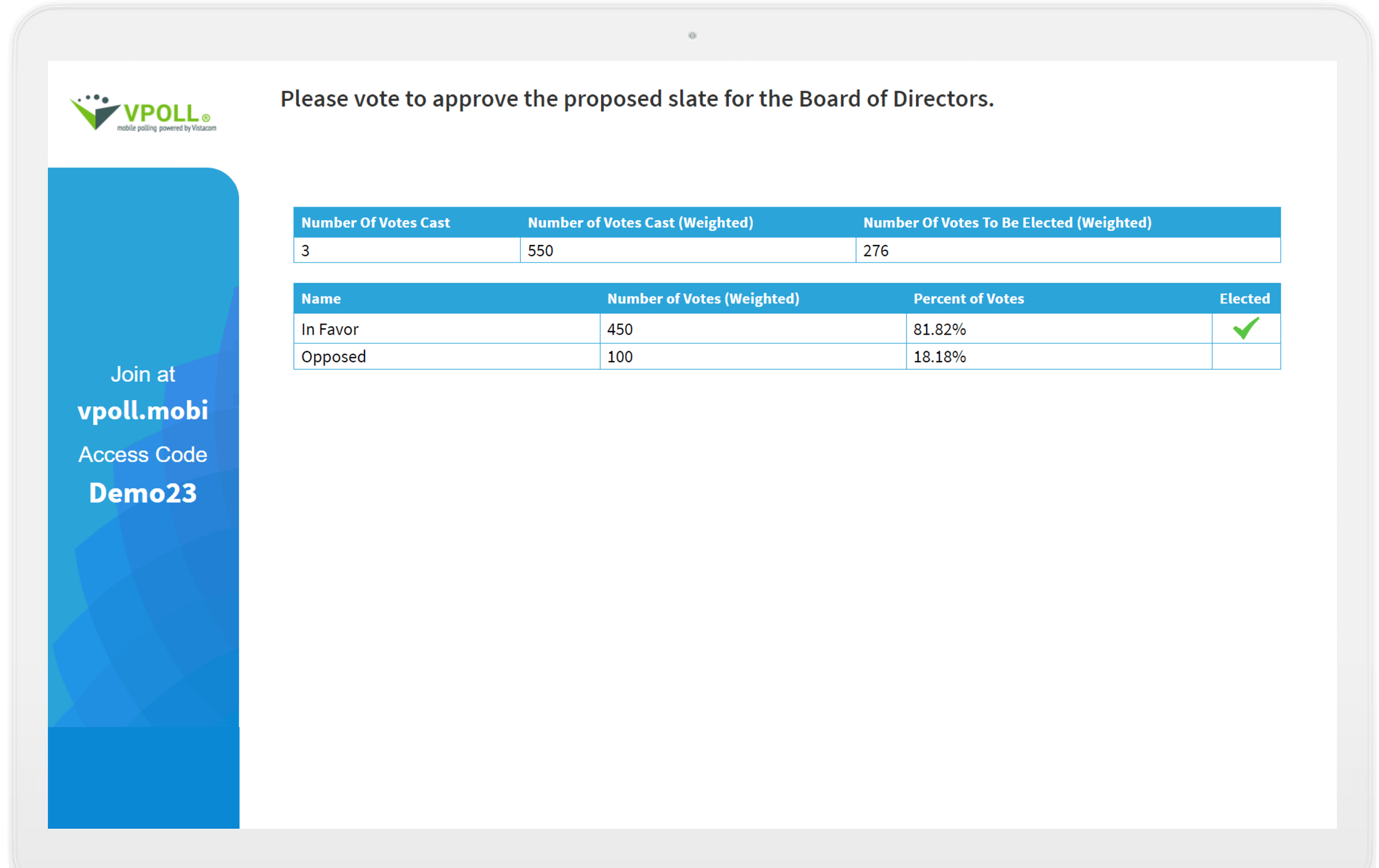Click the 81.82% percent cell

pyautogui.click(x=940, y=329)
